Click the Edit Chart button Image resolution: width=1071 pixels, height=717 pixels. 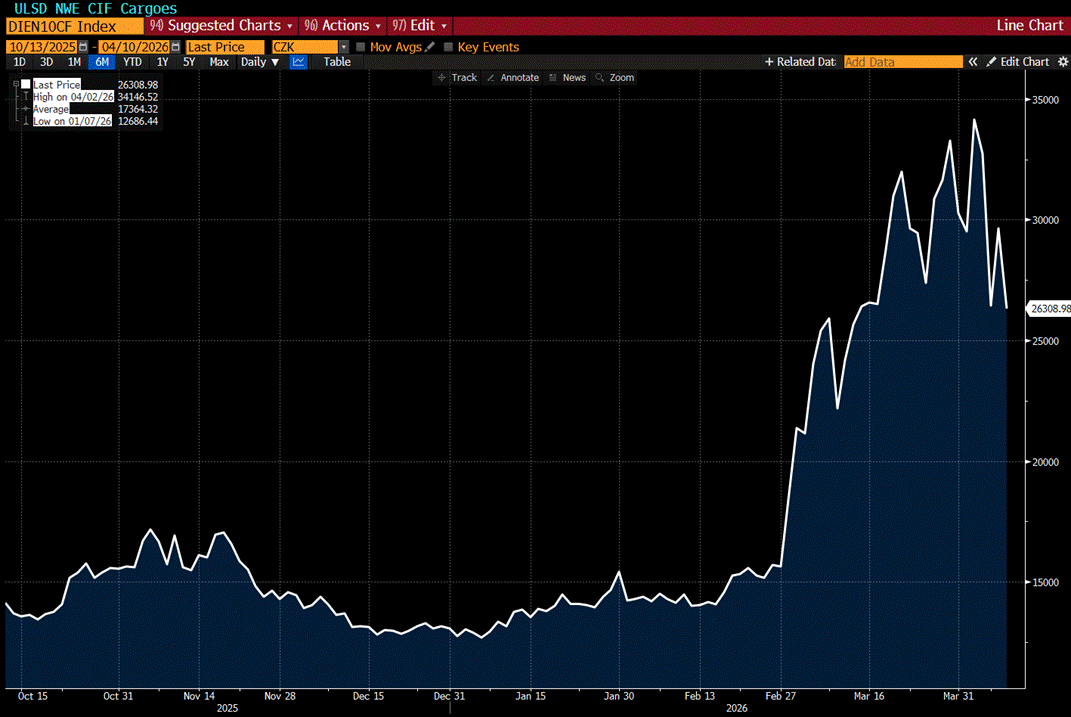(x=1018, y=62)
